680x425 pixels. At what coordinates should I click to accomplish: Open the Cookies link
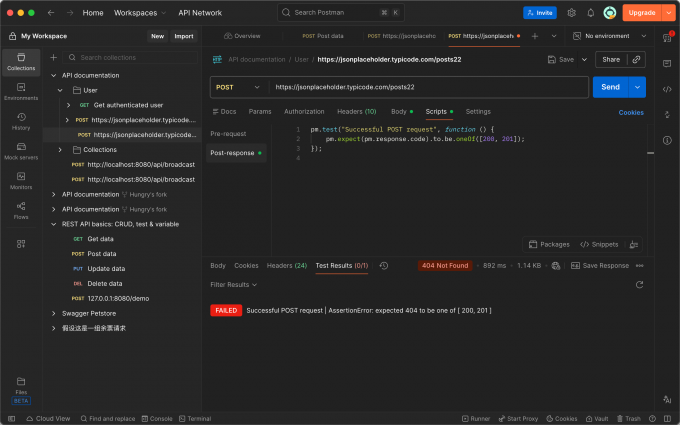(631, 112)
